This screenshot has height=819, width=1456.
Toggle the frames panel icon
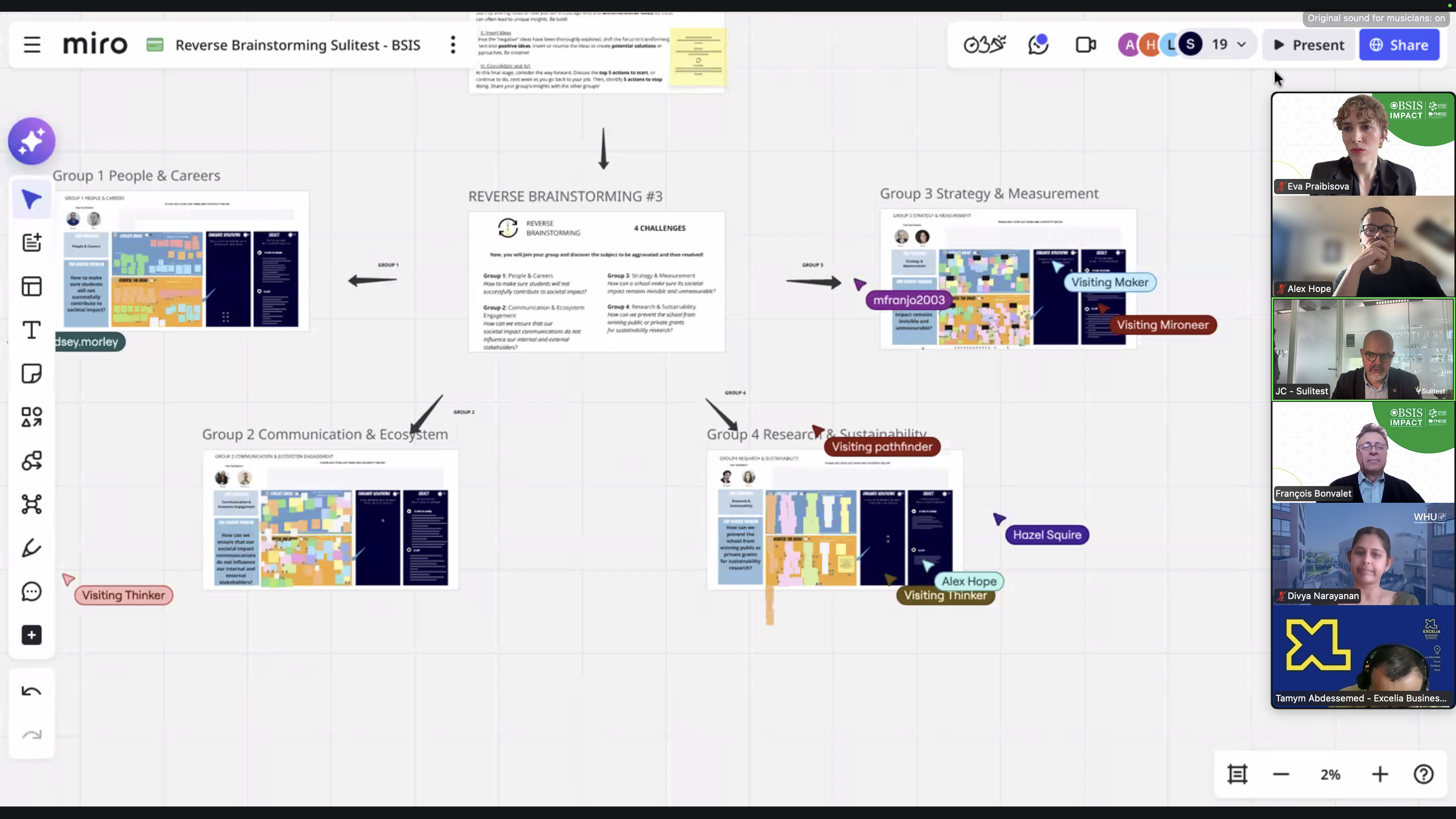point(1237,774)
